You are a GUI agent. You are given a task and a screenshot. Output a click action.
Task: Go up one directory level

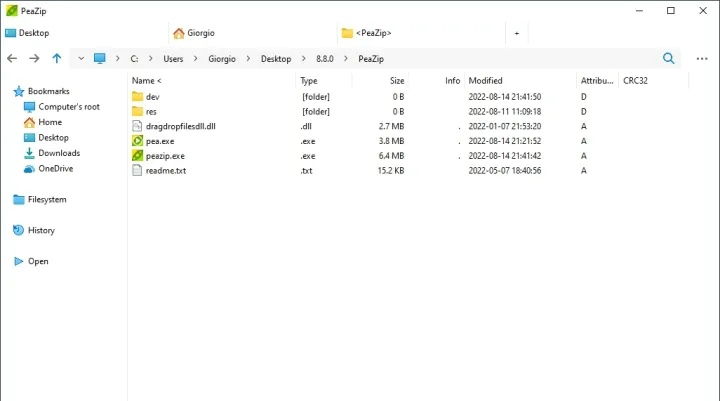click(x=56, y=58)
